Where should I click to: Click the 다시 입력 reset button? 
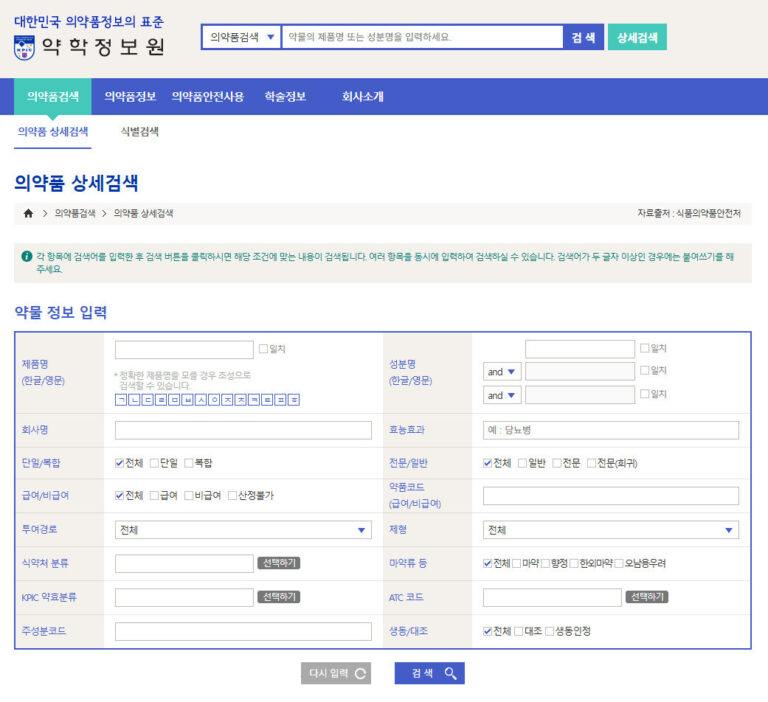[x=336, y=674]
